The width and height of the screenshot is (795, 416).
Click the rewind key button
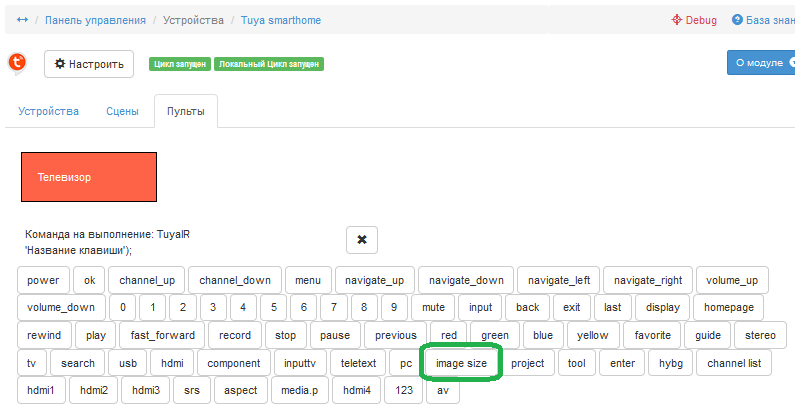point(44,335)
